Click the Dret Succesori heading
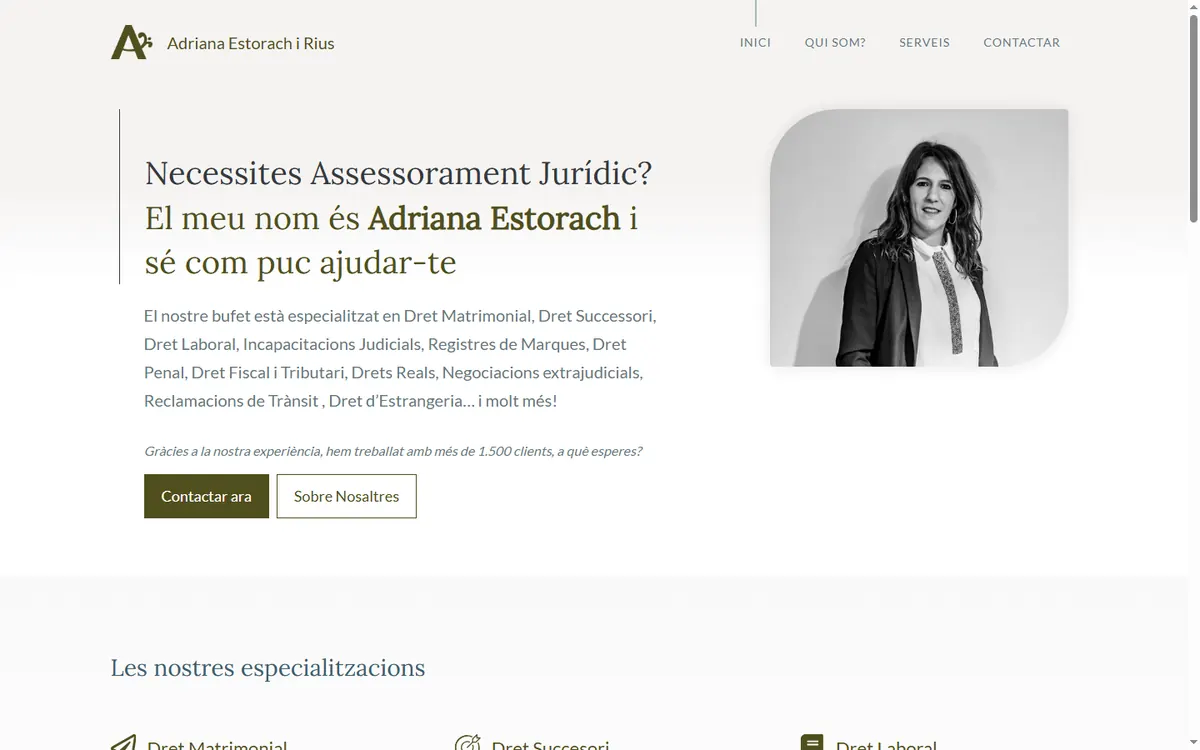 pos(550,745)
